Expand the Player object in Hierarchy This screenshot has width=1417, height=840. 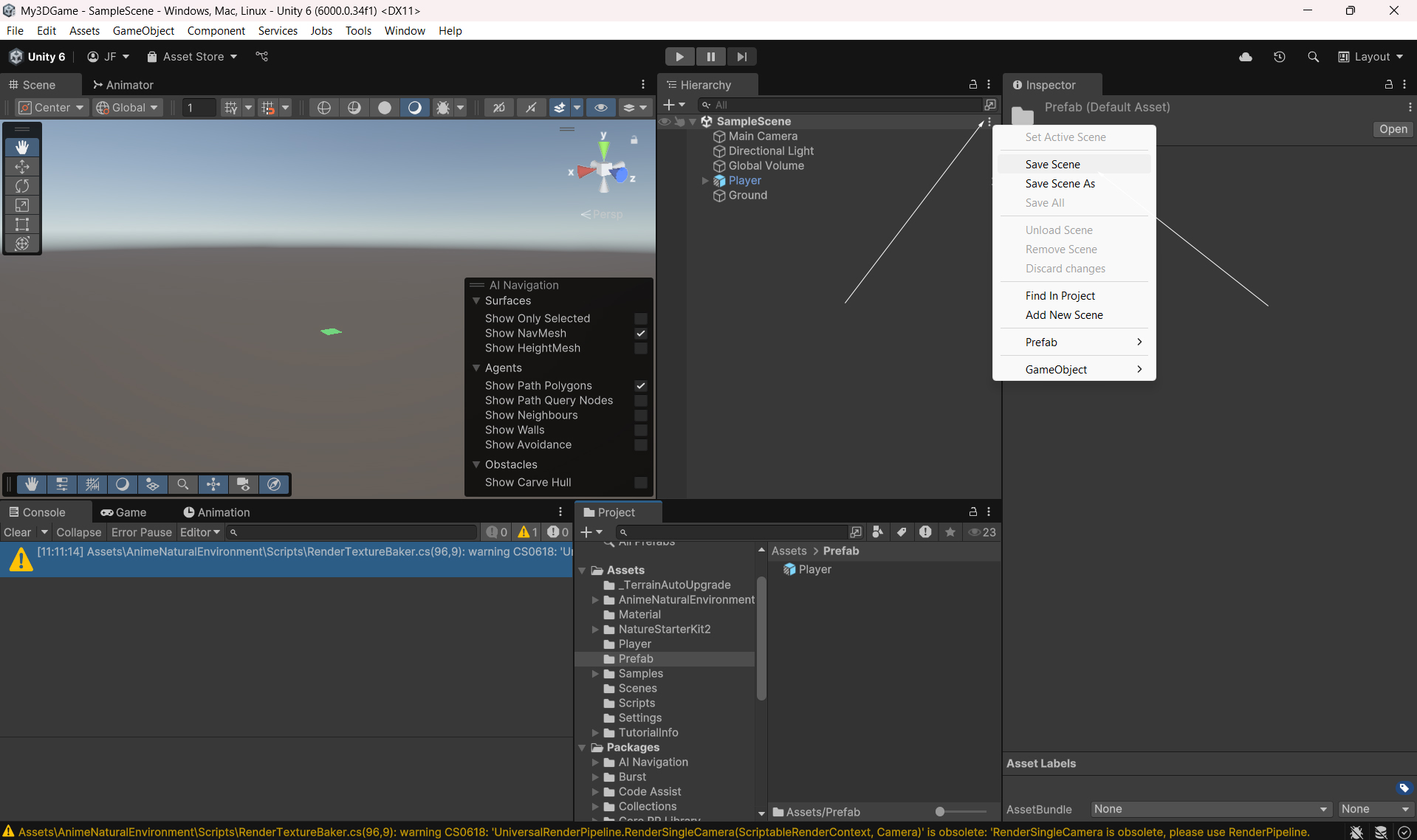(705, 181)
